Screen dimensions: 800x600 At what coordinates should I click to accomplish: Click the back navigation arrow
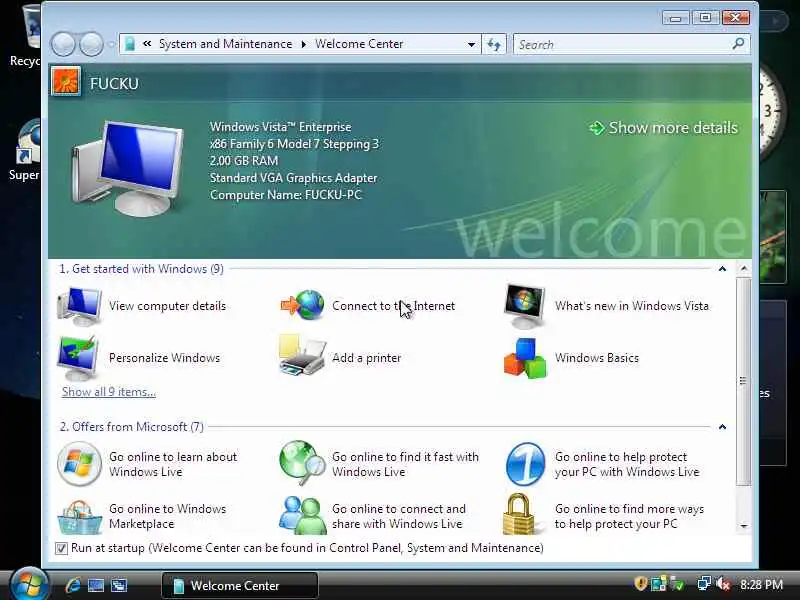pos(63,44)
